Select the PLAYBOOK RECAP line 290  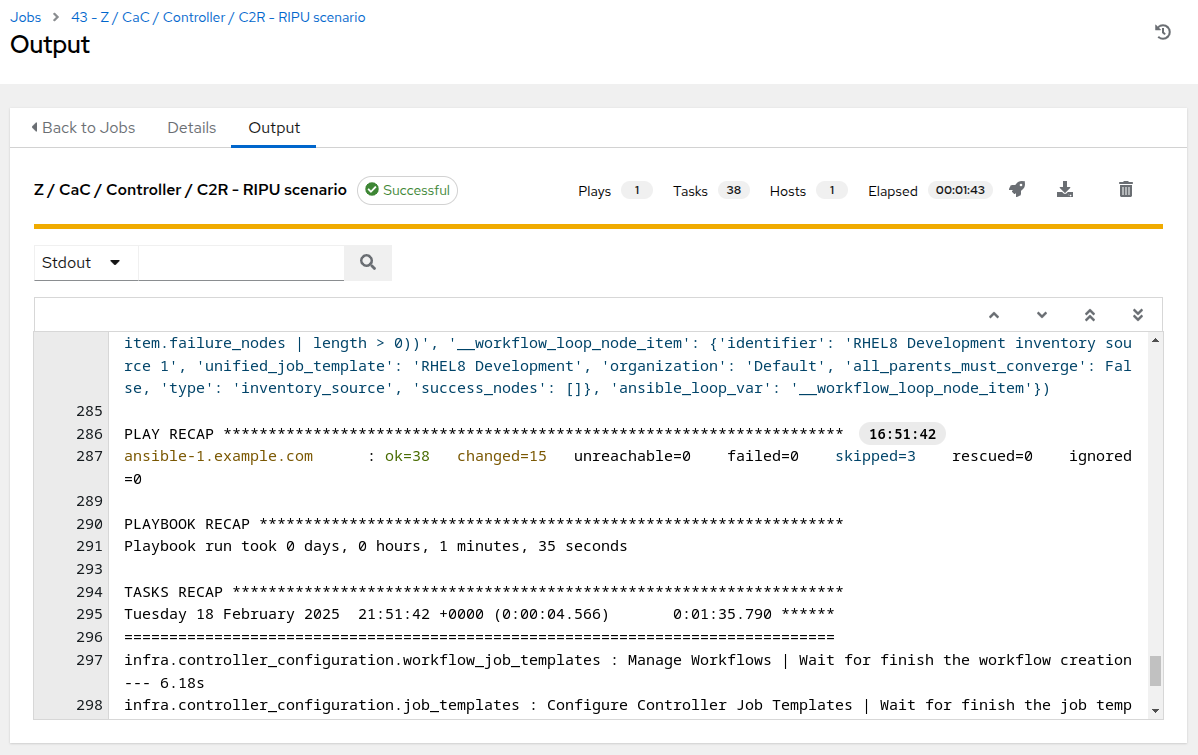pyautogui.click(x=484, y=524)
